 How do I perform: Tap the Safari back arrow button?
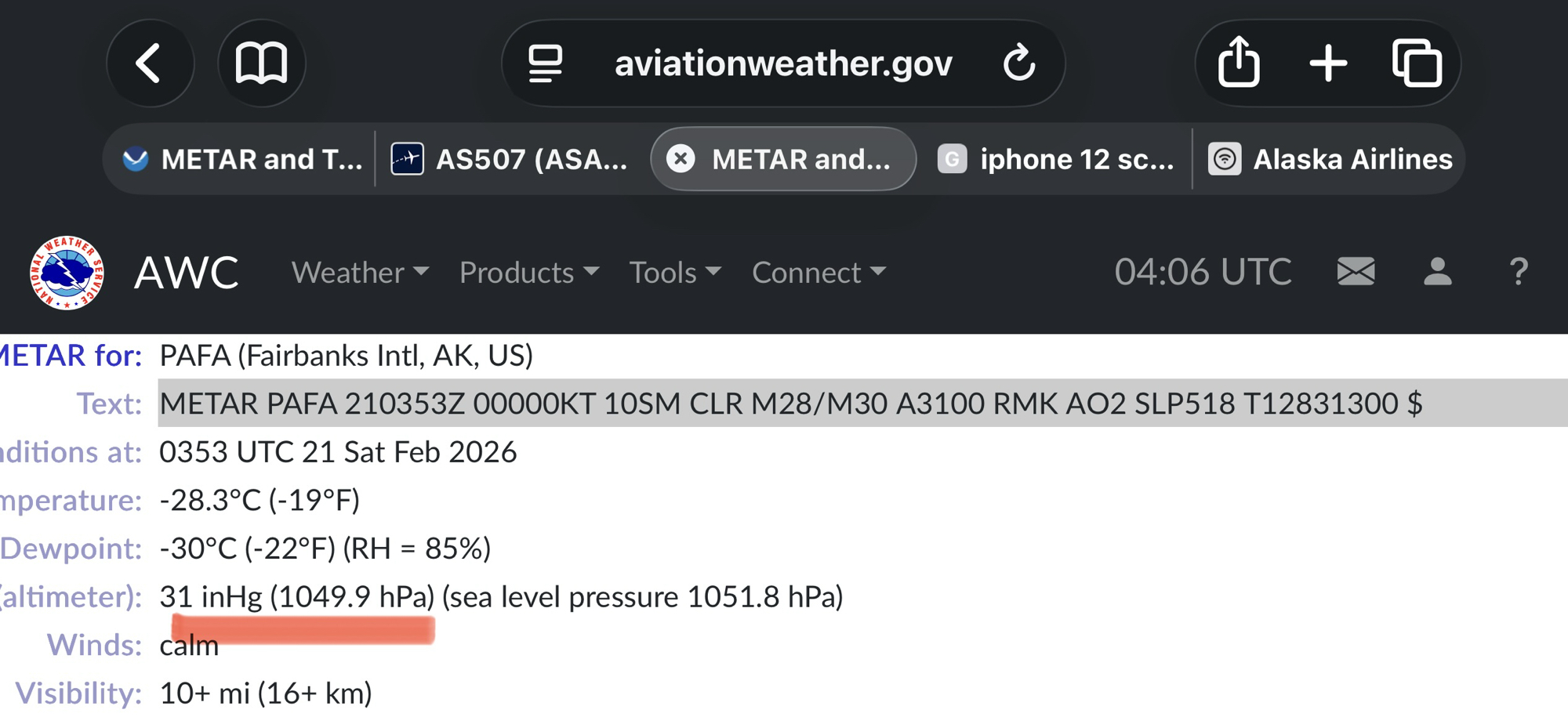point(149,63)
